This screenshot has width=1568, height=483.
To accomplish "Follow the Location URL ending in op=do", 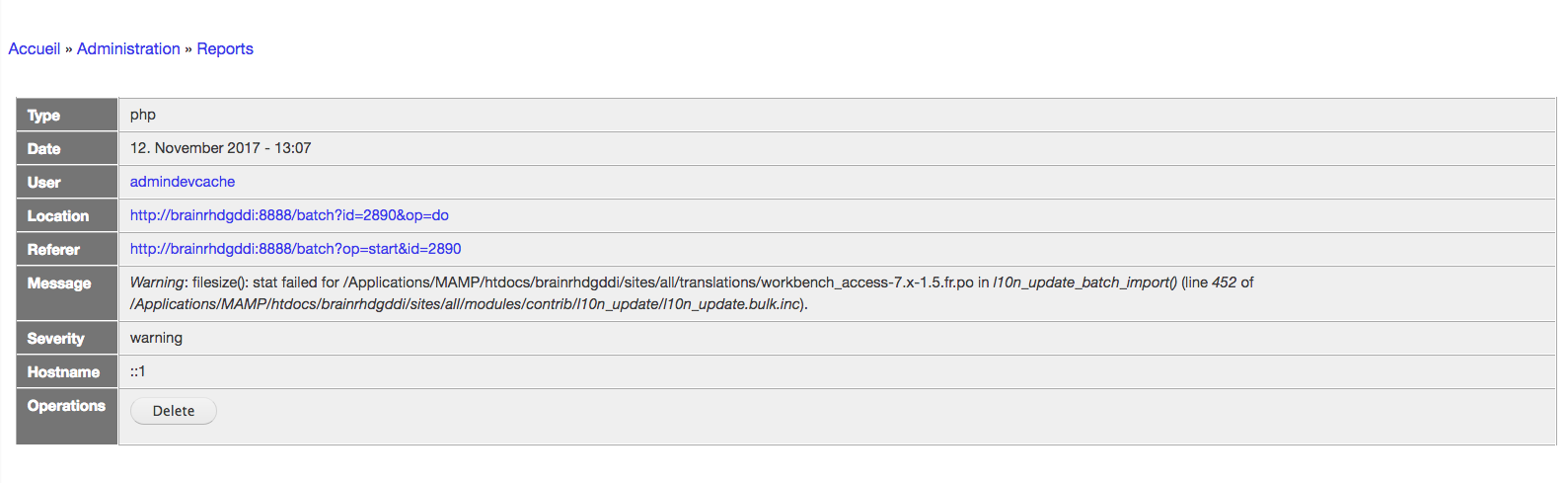I will (x=289, y=215).
